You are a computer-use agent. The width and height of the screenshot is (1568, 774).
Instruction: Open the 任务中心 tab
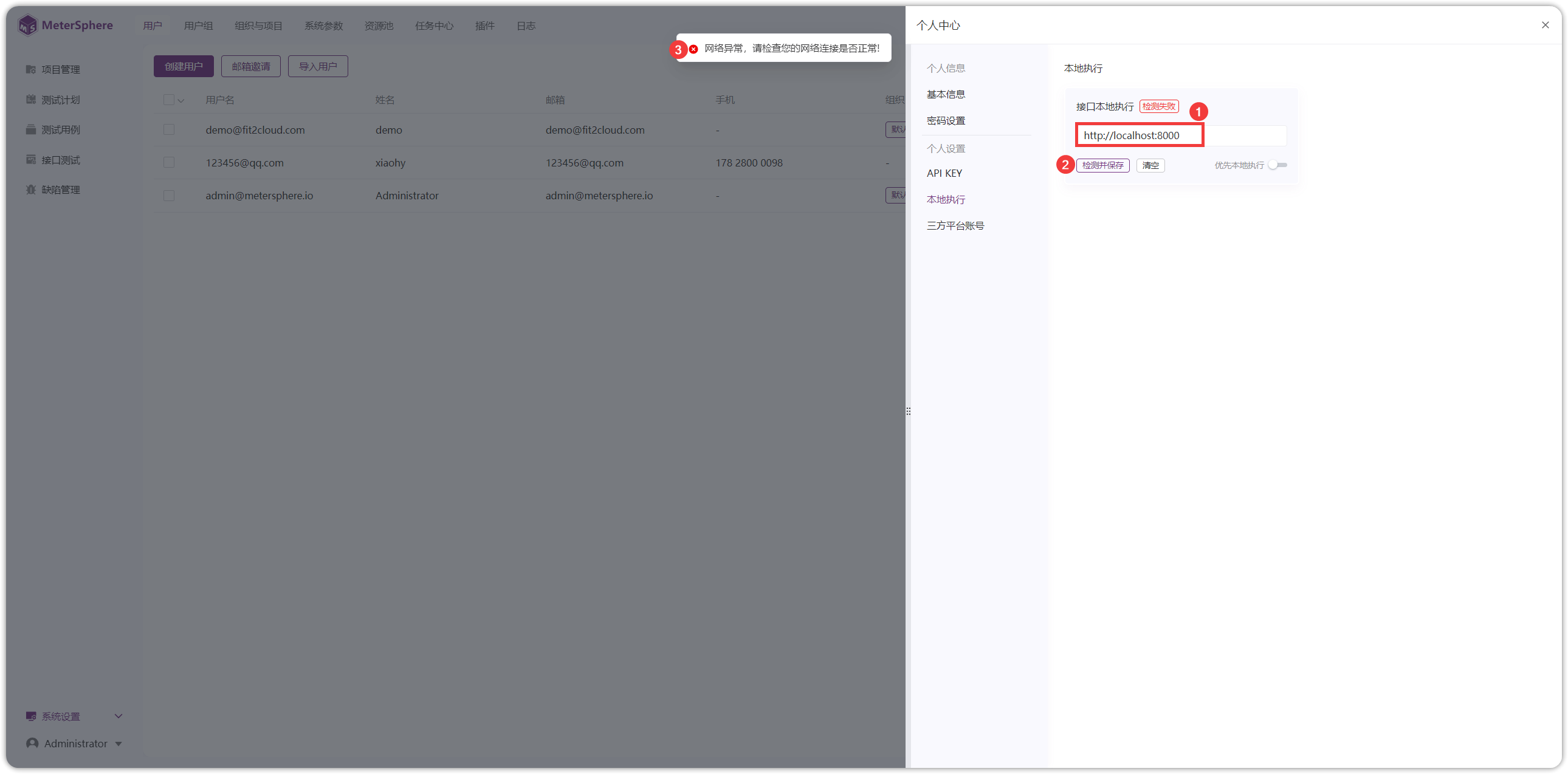(434, 26)
